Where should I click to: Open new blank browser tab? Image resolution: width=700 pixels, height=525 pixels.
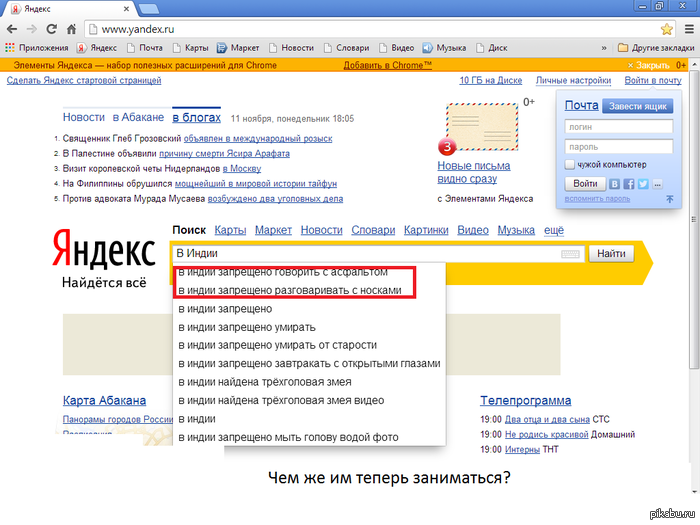[x=149, y=8]
